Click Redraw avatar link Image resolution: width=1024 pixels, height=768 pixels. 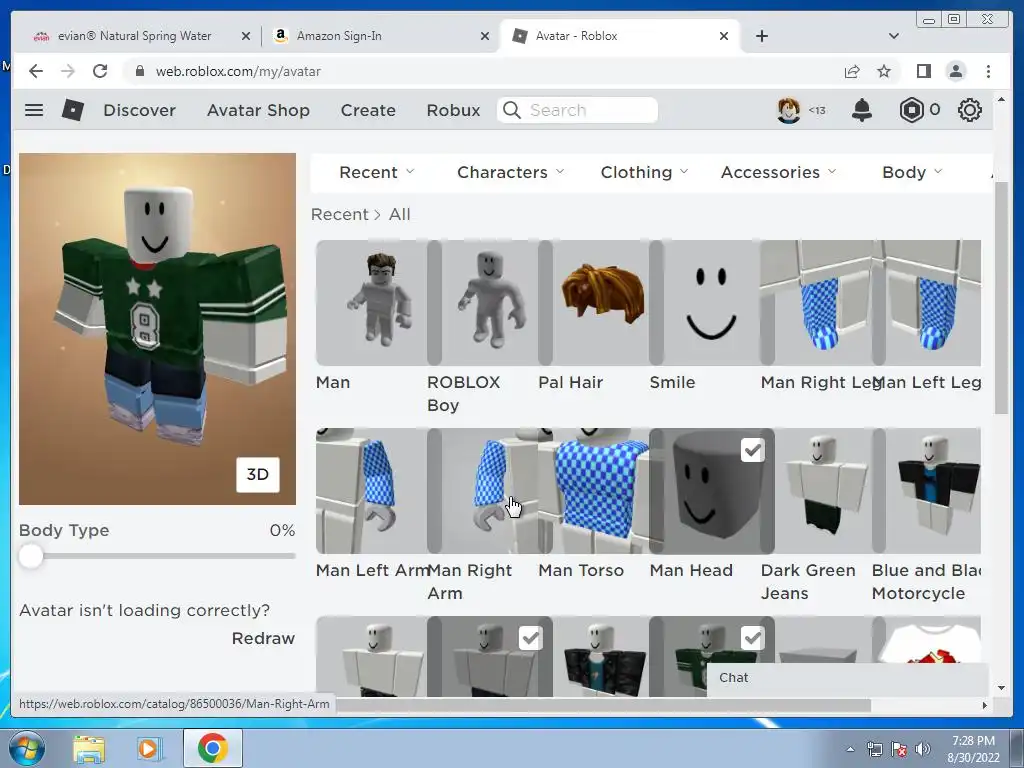[x=263, y=638]
